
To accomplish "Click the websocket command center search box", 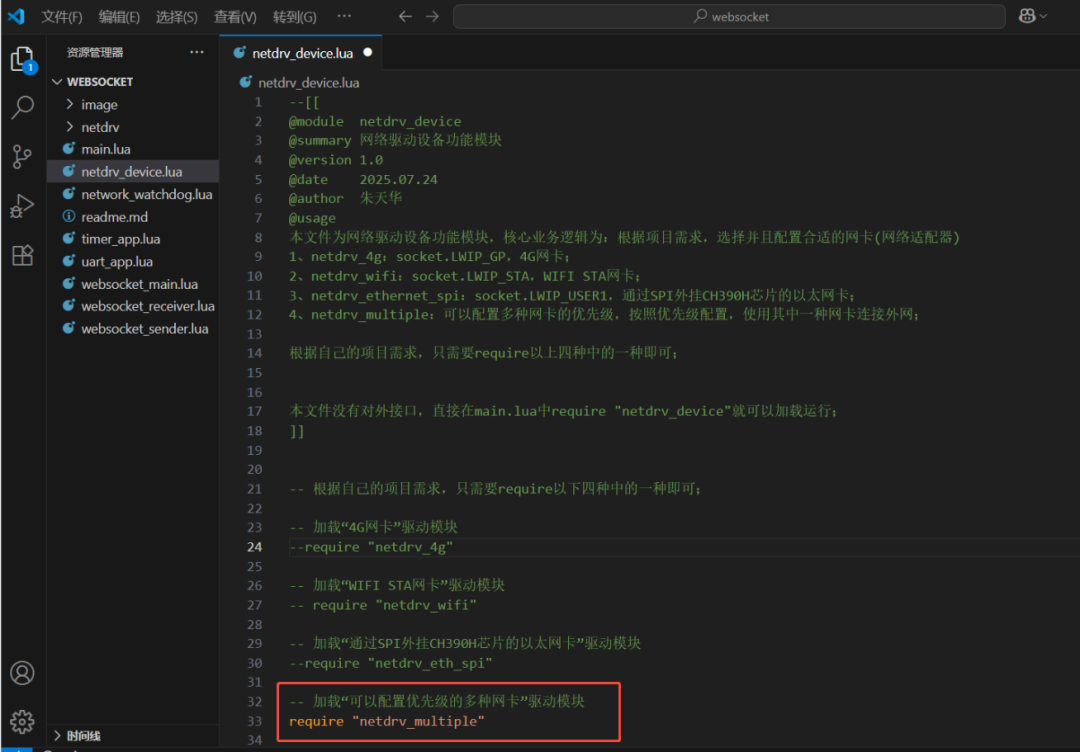I will 729,17.
